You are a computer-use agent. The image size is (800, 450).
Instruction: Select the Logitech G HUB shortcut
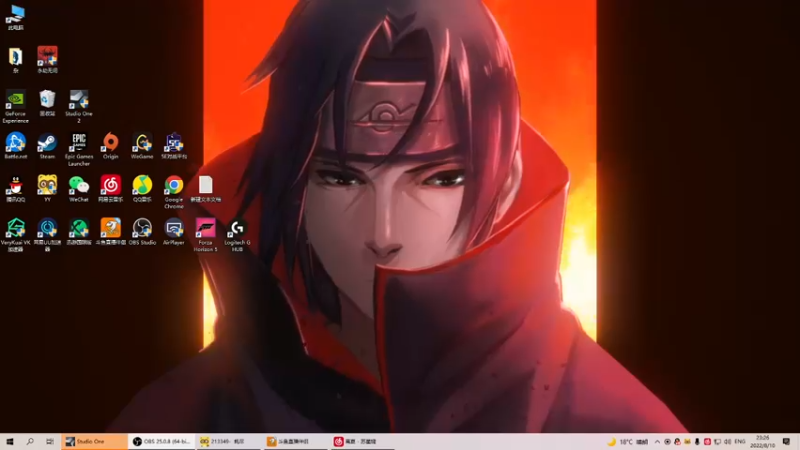[x=237, y=235]
